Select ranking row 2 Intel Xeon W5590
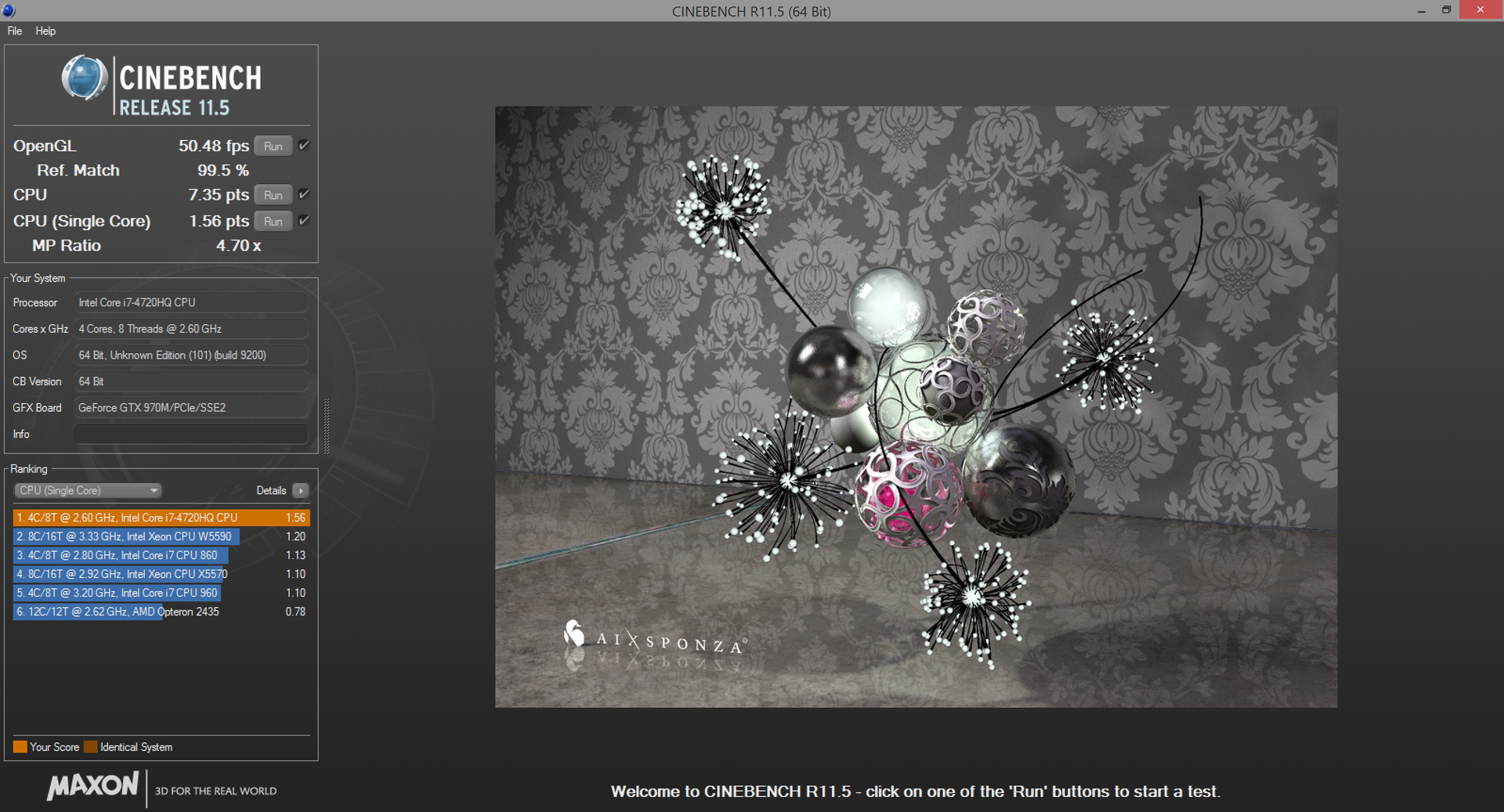 161,536
